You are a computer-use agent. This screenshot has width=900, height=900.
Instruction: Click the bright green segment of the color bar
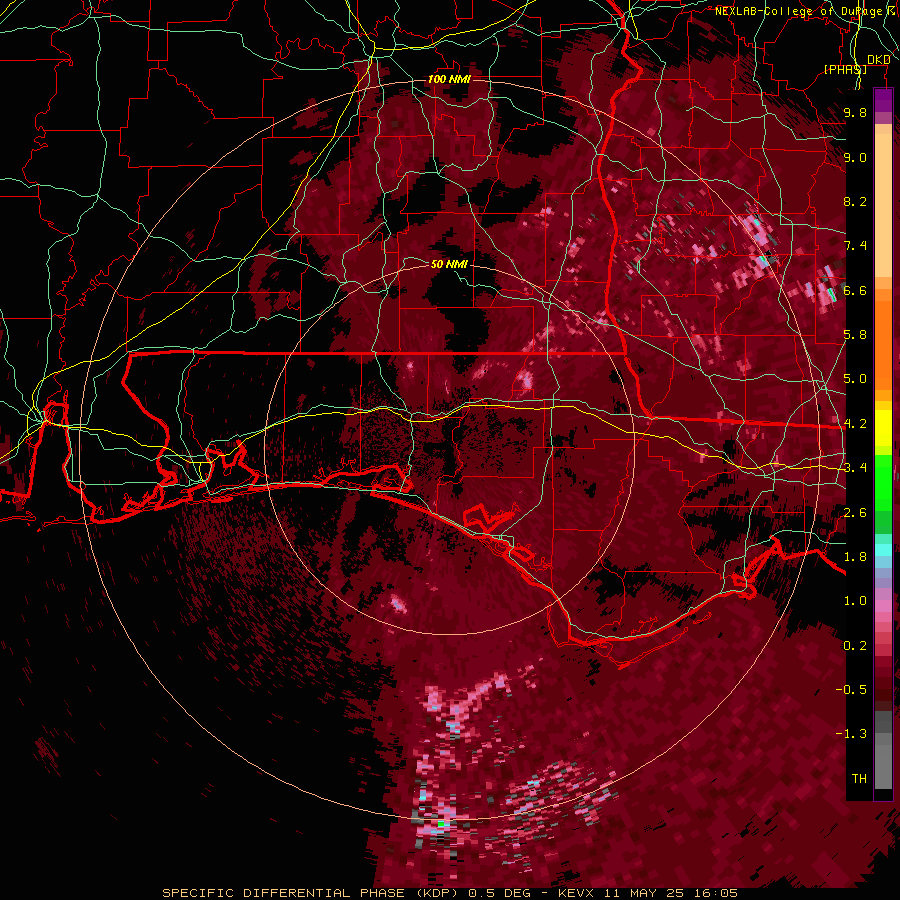[883, 482]
